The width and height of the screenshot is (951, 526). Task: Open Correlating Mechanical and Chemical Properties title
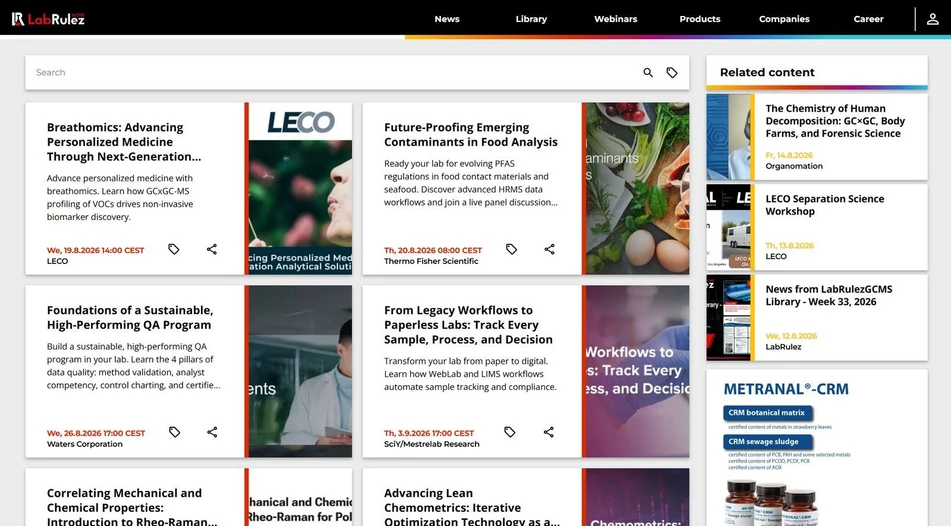coord(132,507)
